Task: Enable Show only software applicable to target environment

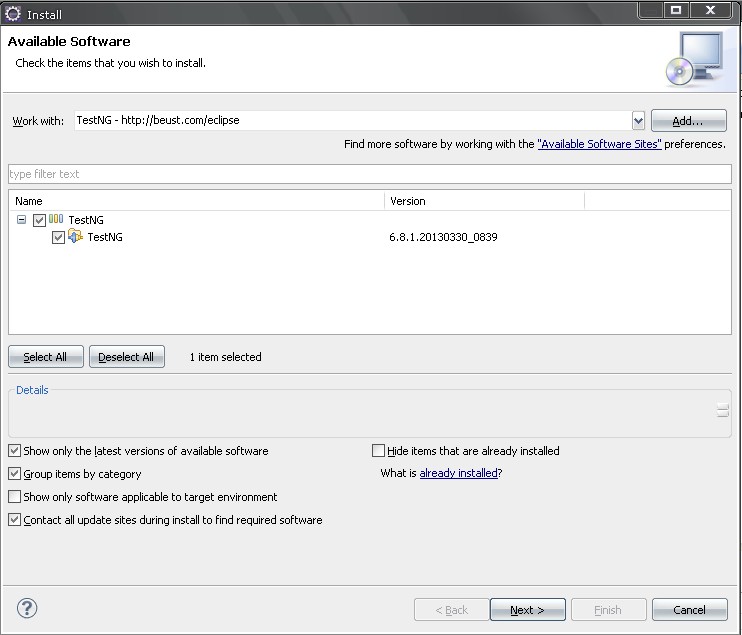Action: (x=15, y=496)
